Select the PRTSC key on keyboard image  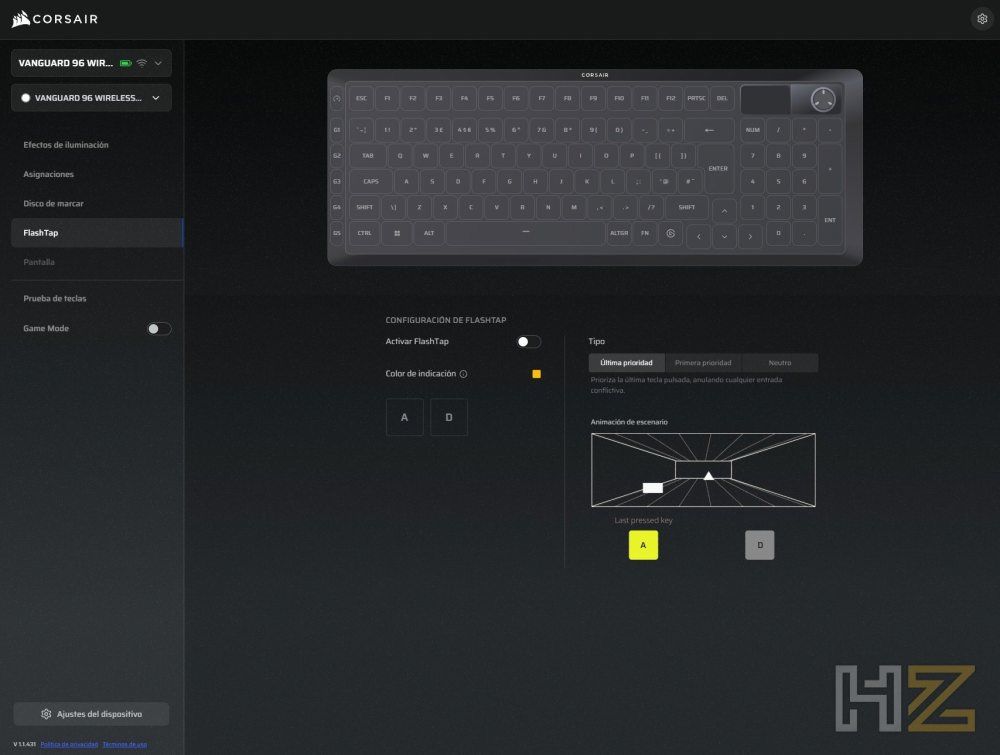[x=696, y=99]
